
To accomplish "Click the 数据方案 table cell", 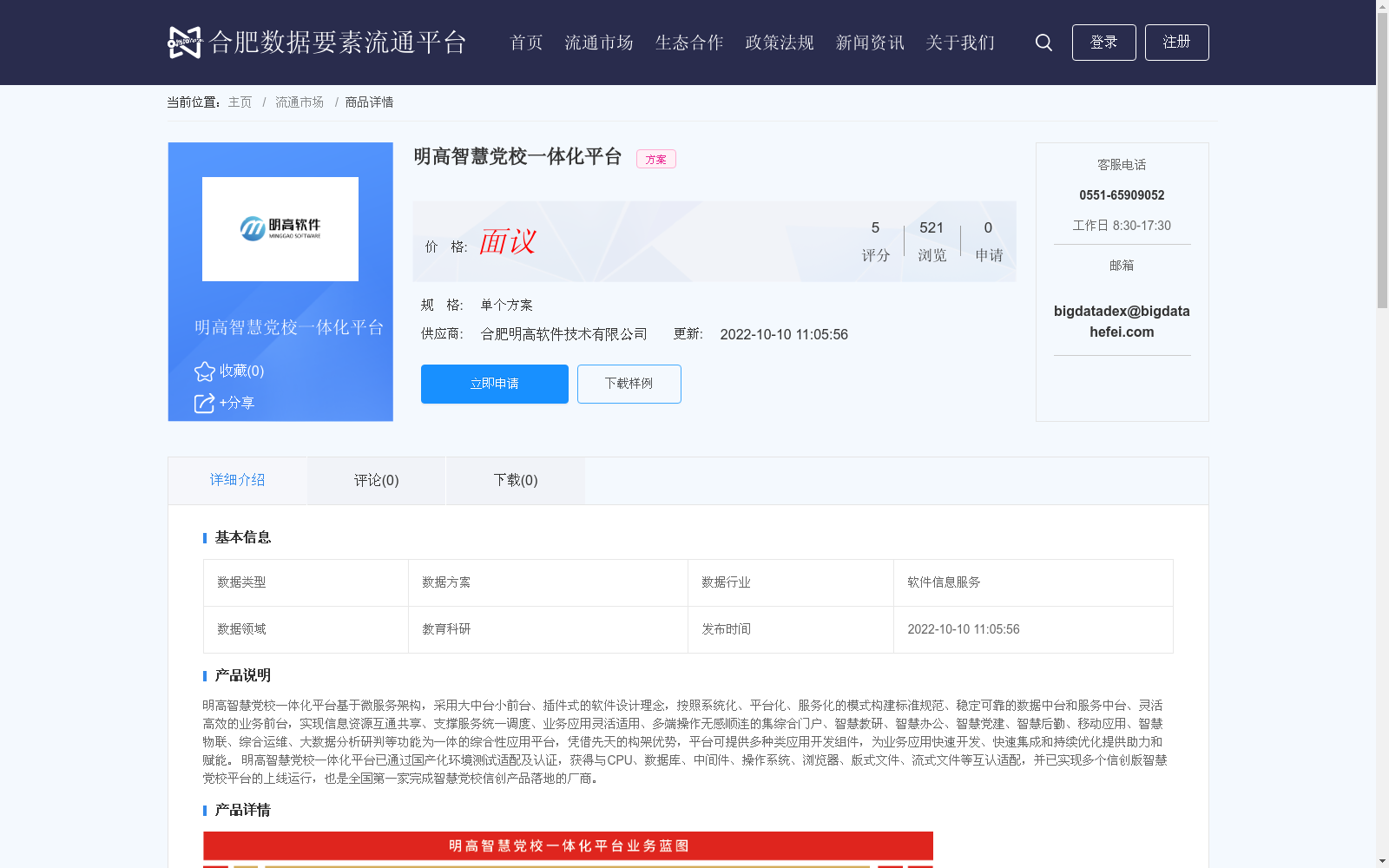I will click(548, 582).
